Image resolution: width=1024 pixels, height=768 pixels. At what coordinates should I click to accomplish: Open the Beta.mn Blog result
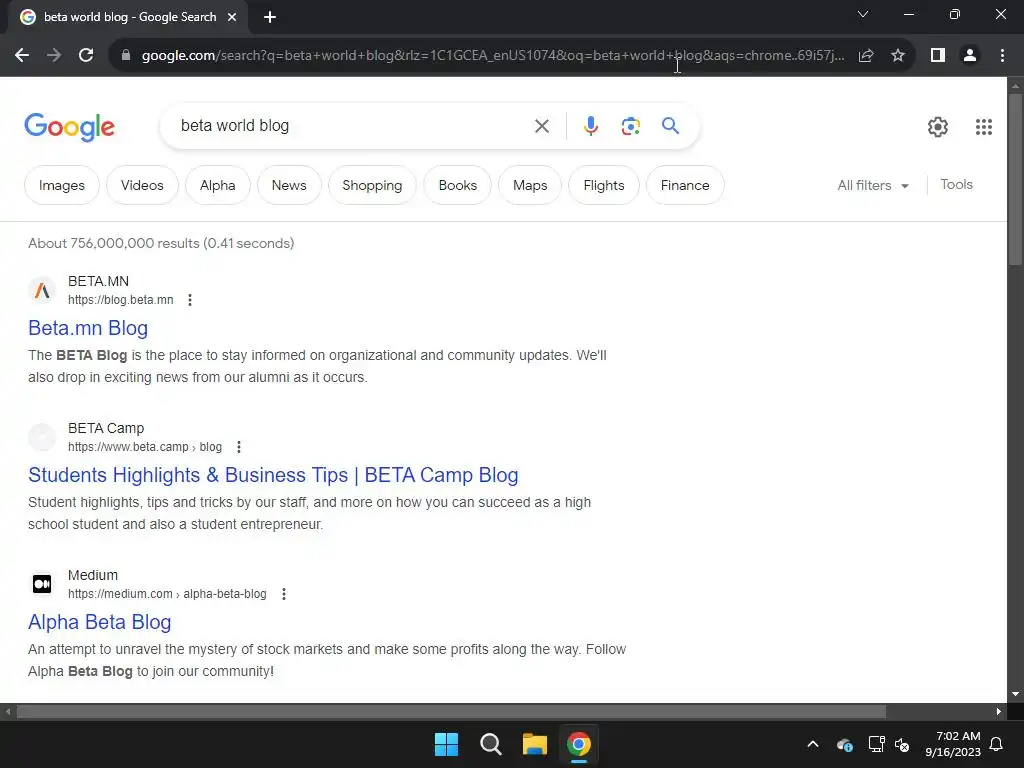(x=88, y=328)
